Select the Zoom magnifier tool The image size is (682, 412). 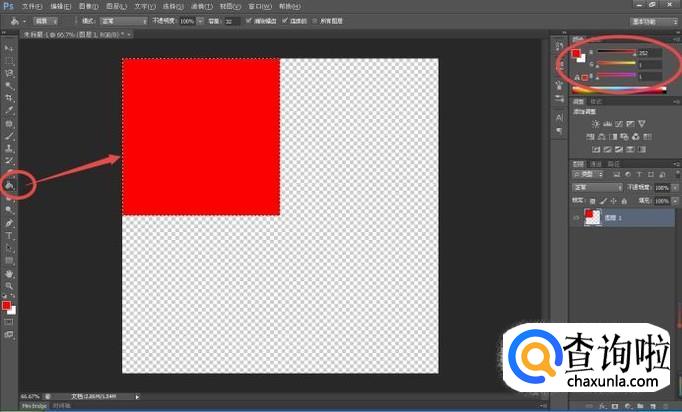9,285
